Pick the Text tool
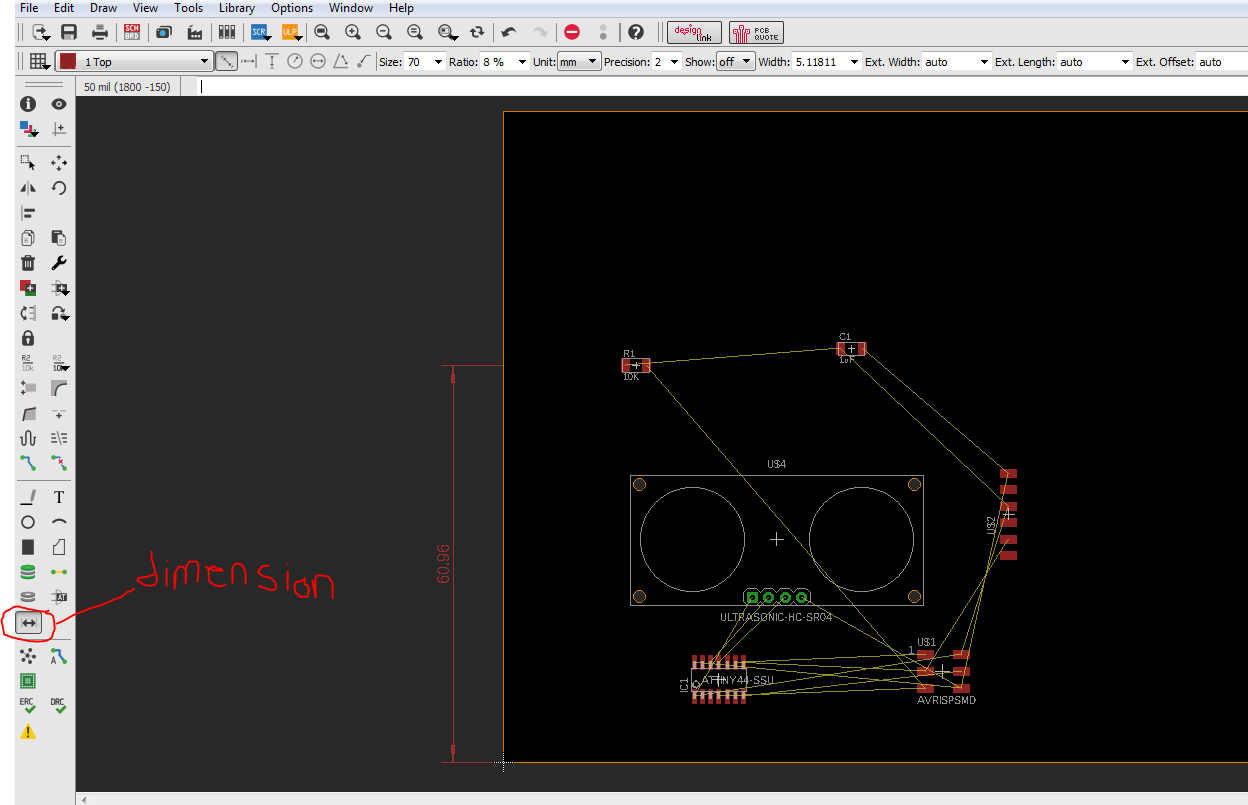Viewport: 1248px width, 805px height. (x=59, y=497)
